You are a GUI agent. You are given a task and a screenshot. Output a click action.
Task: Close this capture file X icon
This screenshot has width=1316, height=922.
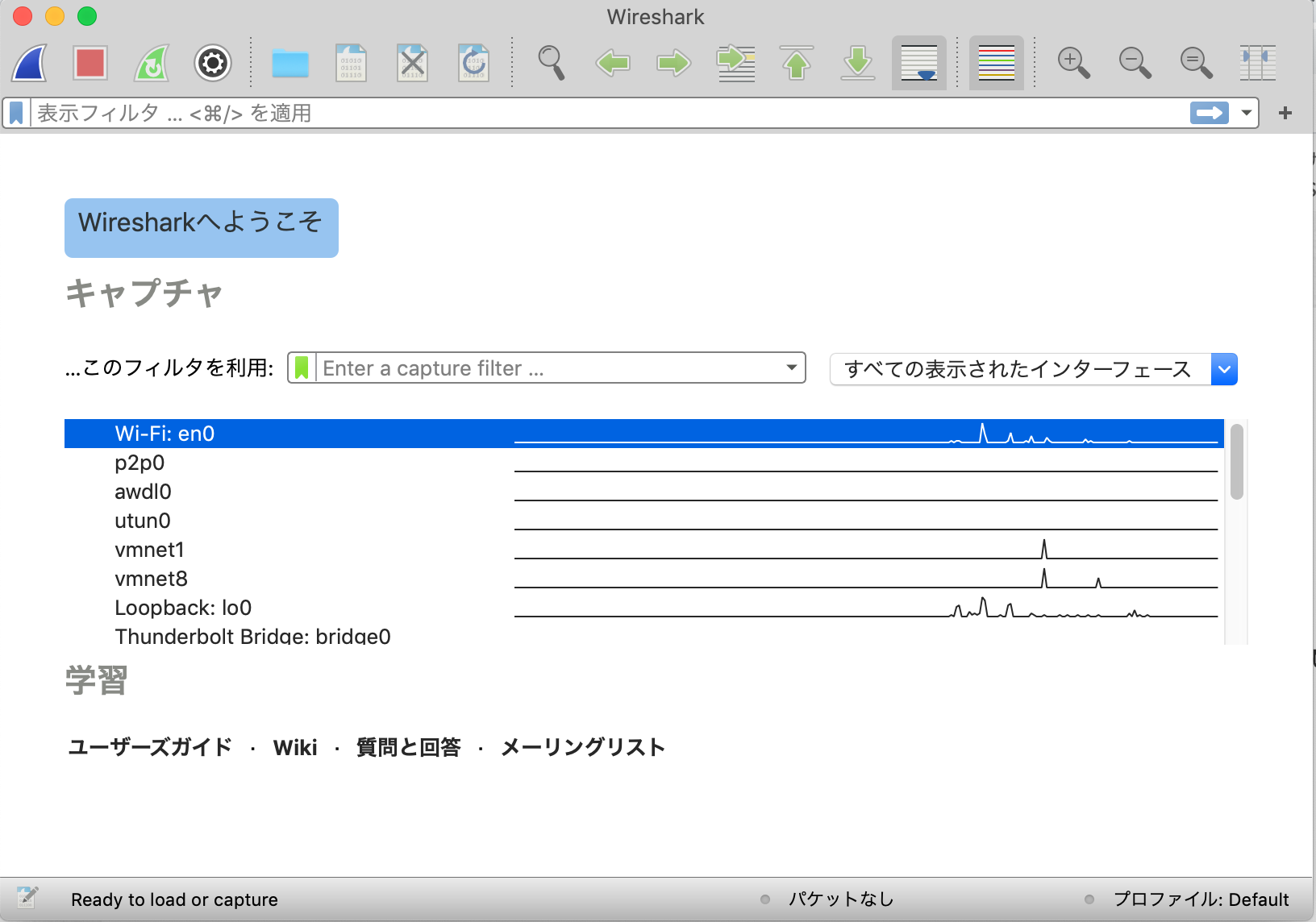click(x=412, y=63)
